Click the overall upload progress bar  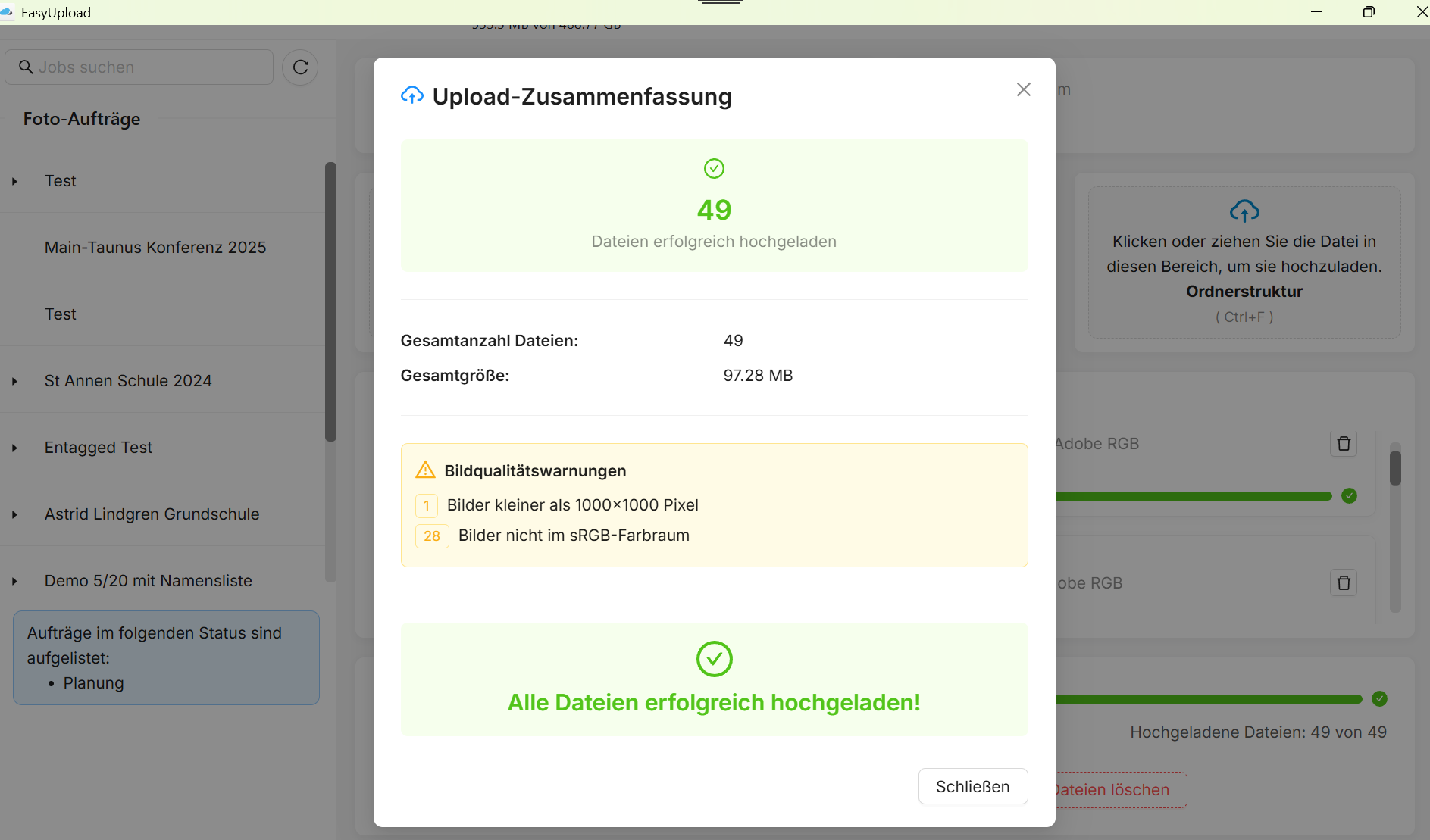coord(1209,699)
